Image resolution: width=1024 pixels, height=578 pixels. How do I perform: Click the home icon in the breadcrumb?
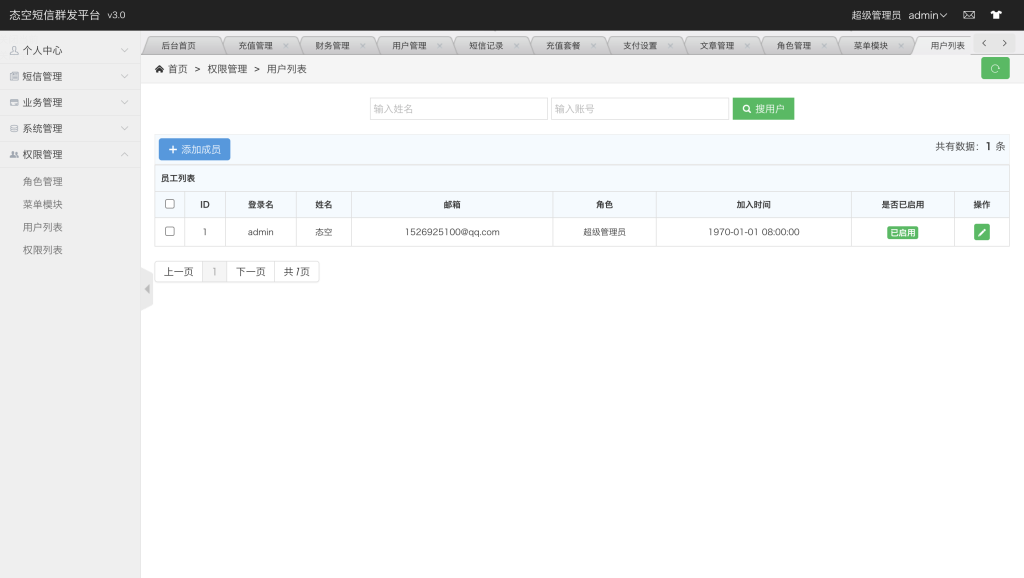(159, 68)
